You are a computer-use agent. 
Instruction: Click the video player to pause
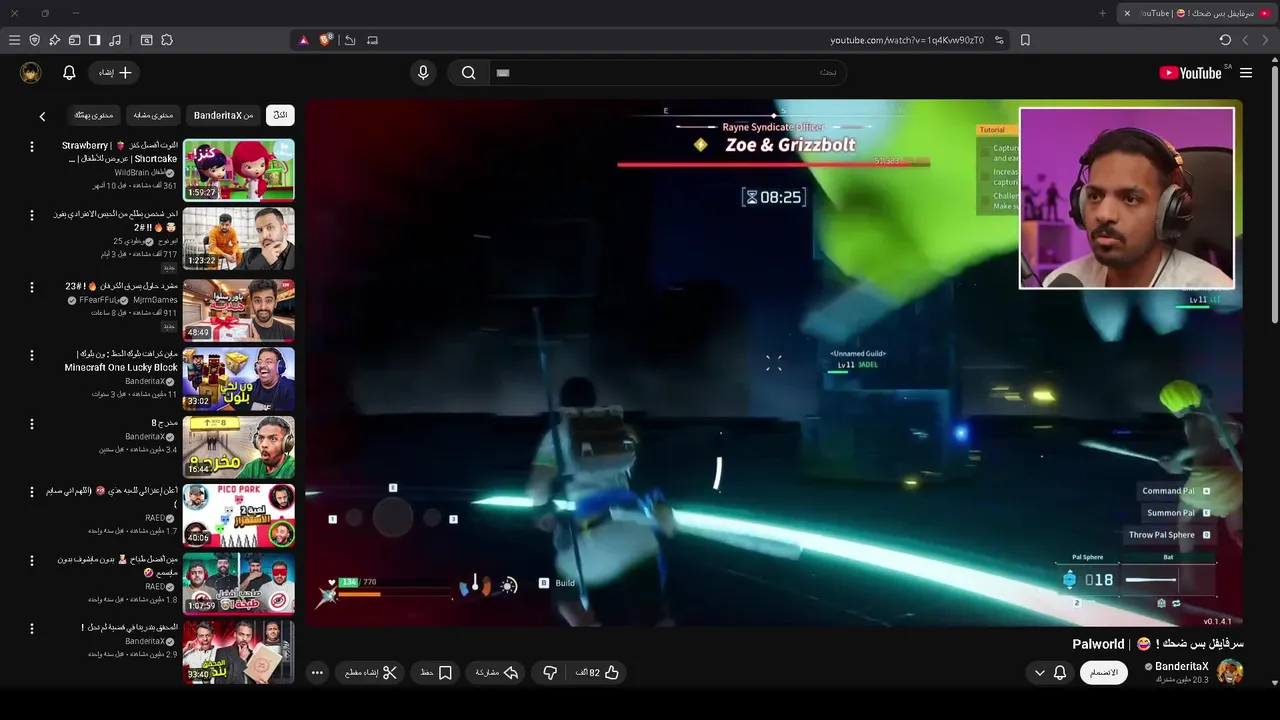[774, 362]
